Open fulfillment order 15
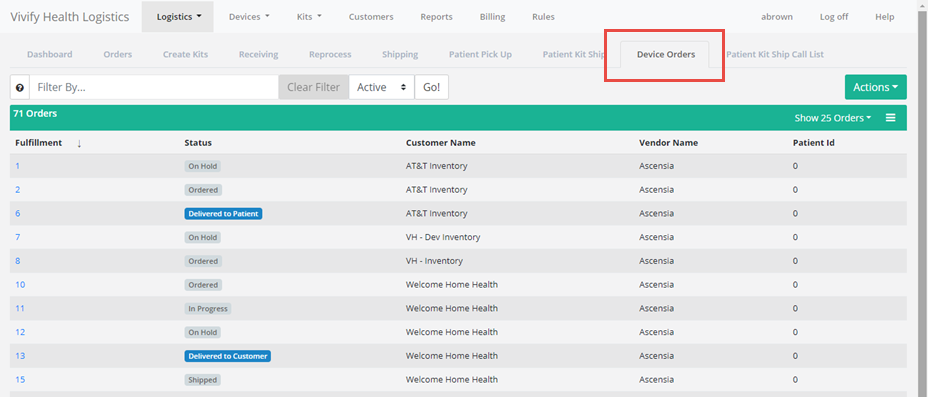928x397 pixels. (20, 379)
